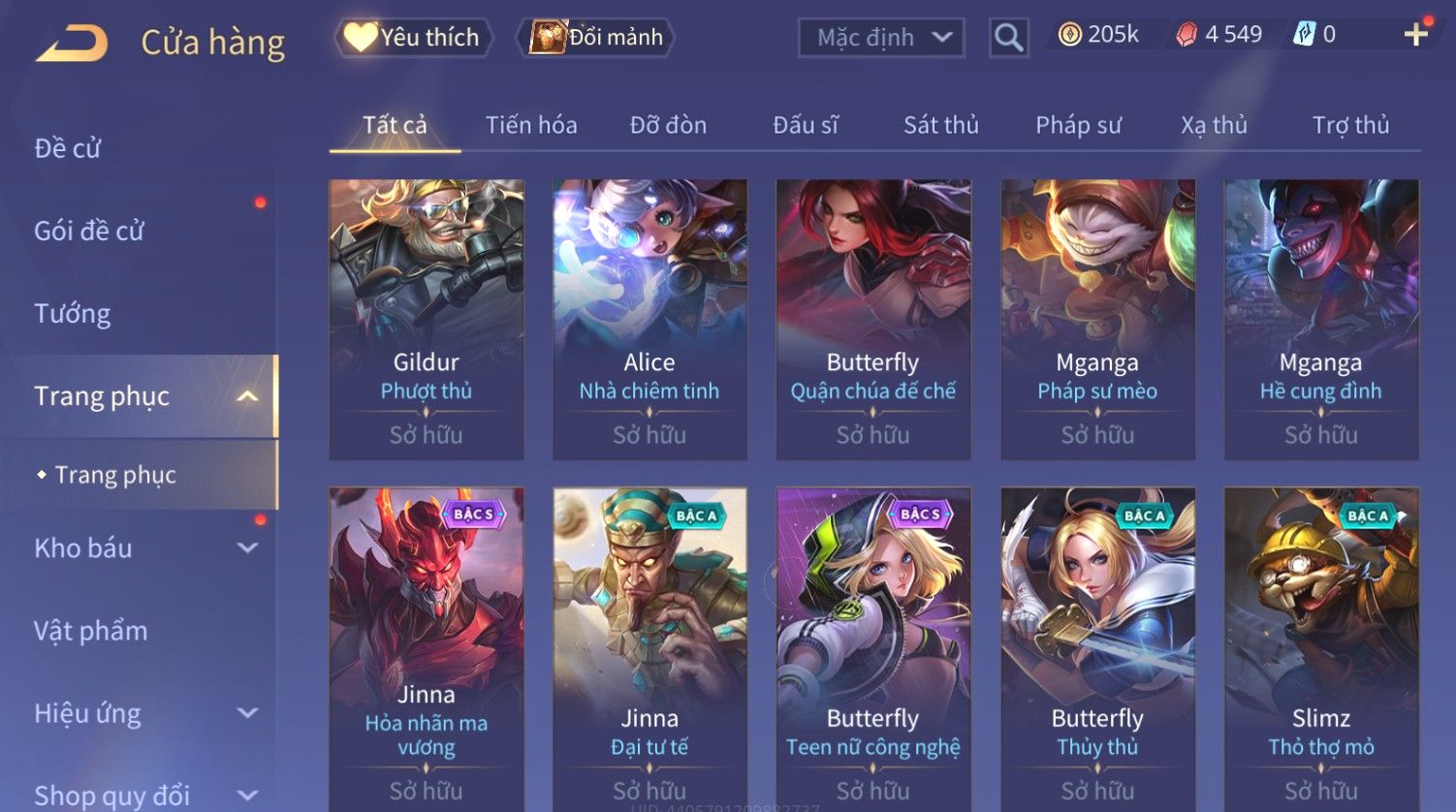Viewport: 1456px width, 812px height.
Task: Click the blue voucher icon showing 0
Action: pyautogui.click(x=1304, y=35)
